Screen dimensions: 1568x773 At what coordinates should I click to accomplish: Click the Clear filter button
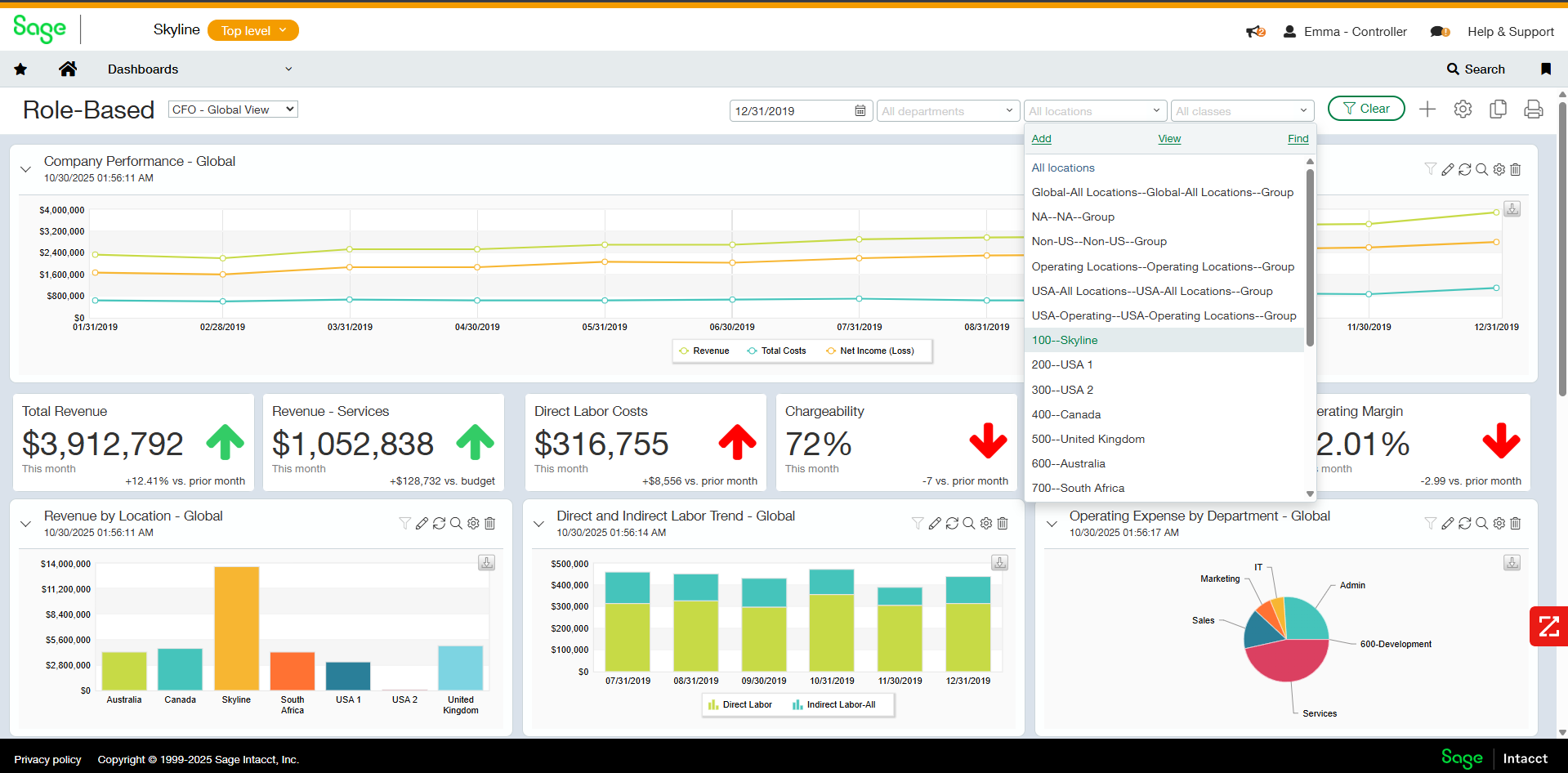(1365, 109)
